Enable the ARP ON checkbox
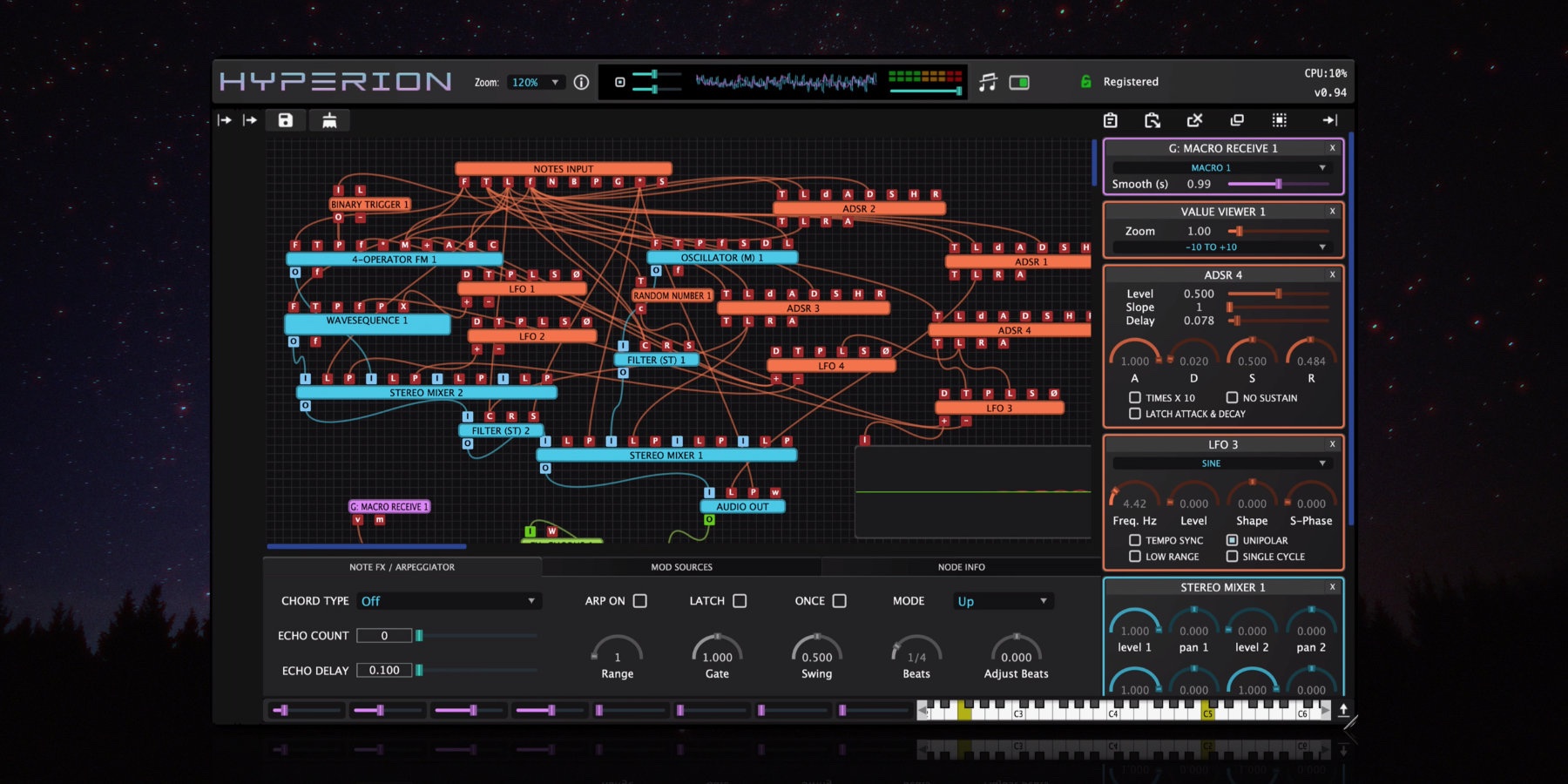This screenshot has width=1568, height=784. (x=640, y=601)
